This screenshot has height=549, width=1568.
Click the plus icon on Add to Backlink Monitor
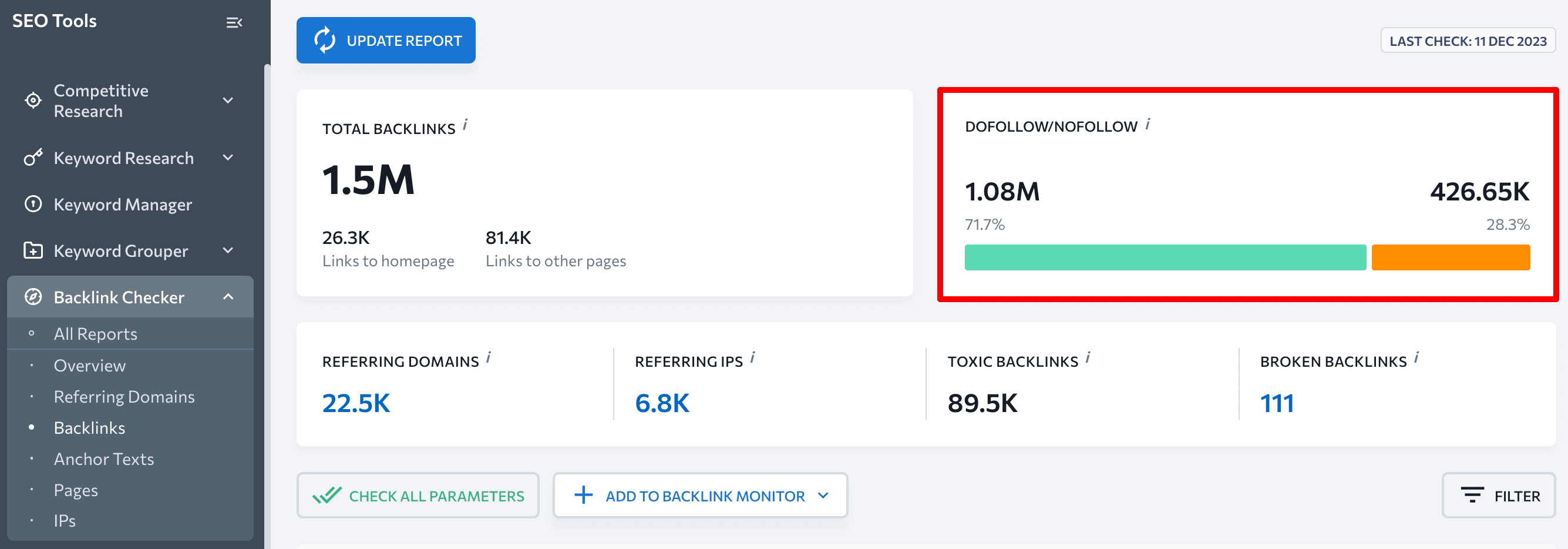(584, 495)
